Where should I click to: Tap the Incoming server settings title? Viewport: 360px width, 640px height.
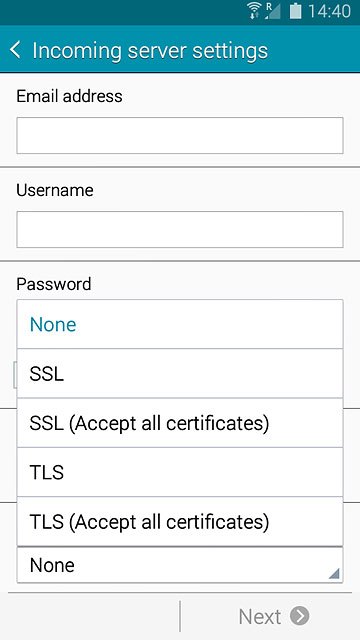click(150, 51)
